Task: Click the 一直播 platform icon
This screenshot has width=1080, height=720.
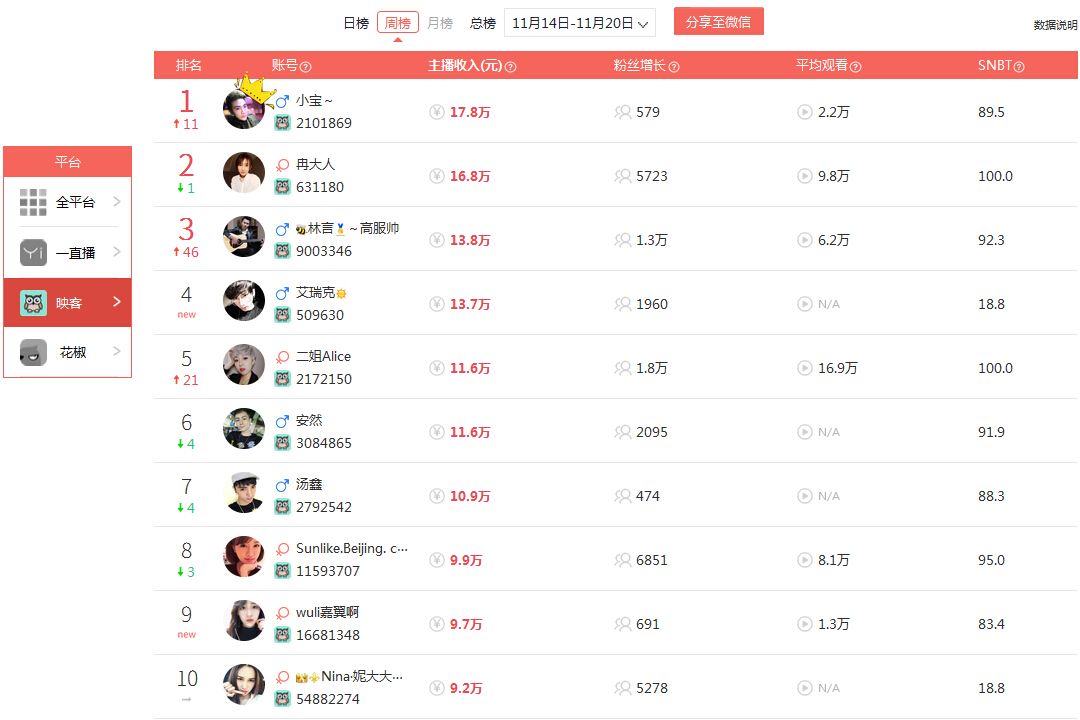Action: (33, 252)
